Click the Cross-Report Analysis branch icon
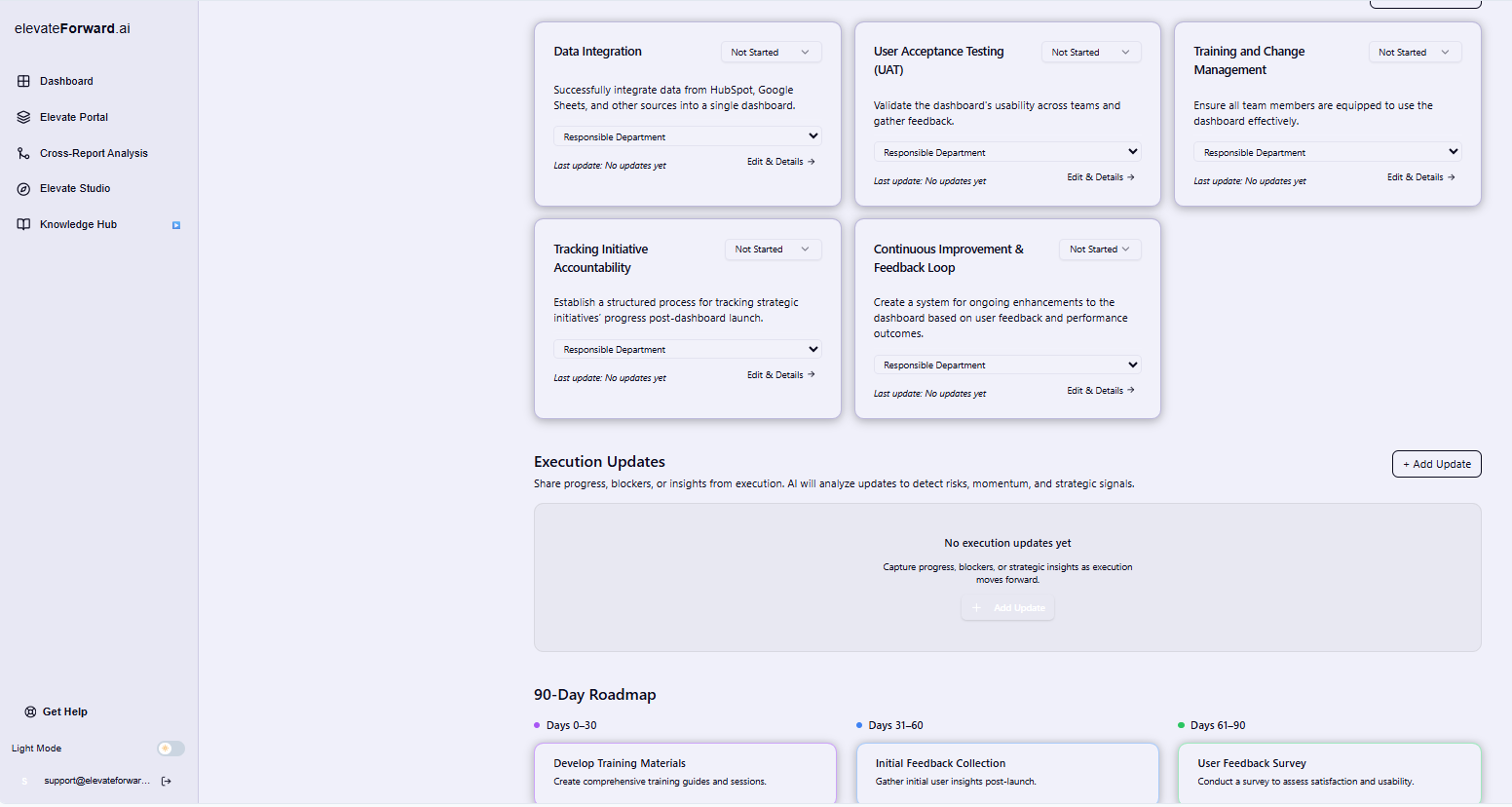1512x807 pixels. coord(23,153)
